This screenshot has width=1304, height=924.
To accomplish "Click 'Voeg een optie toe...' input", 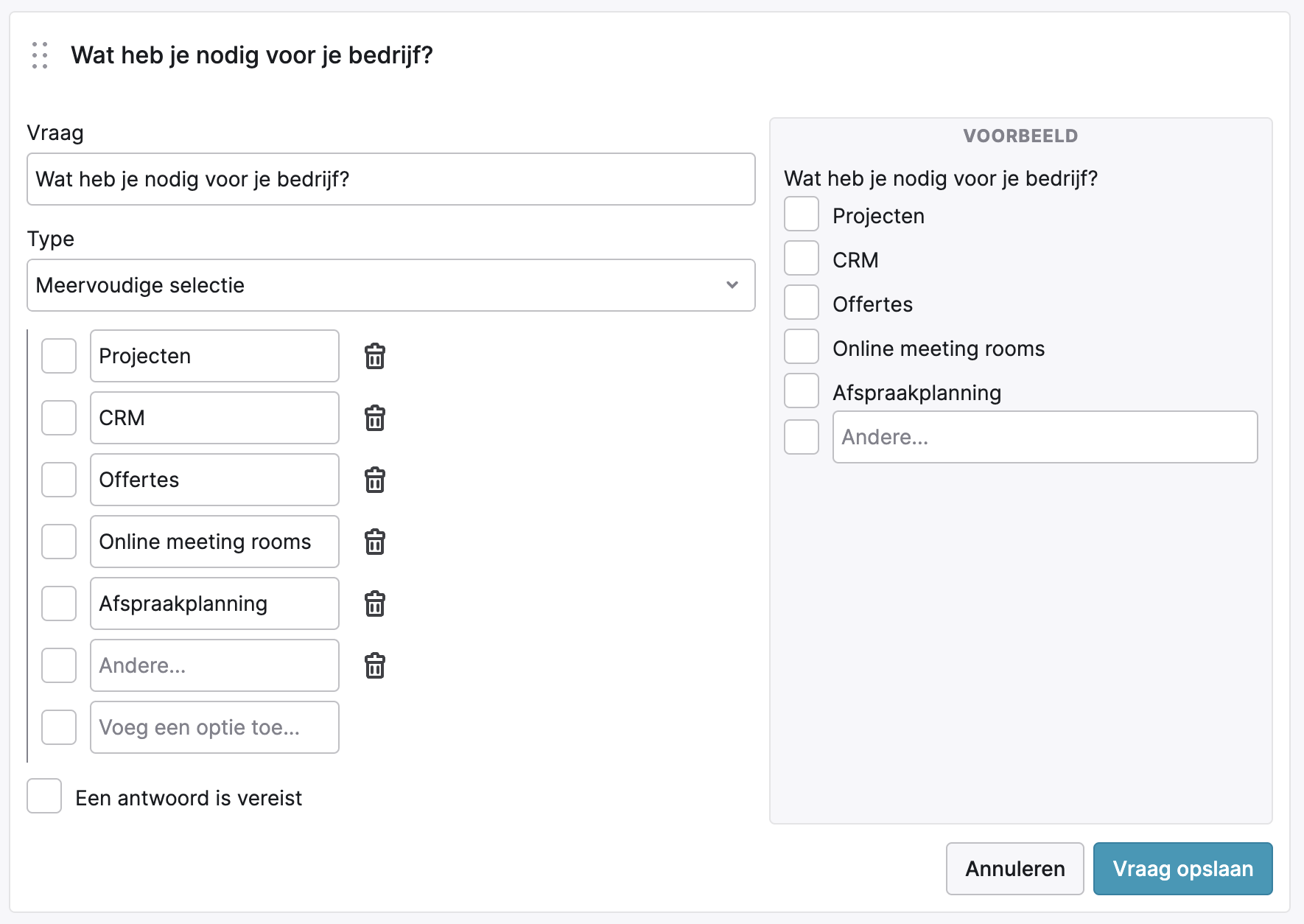I will point(214,727).
